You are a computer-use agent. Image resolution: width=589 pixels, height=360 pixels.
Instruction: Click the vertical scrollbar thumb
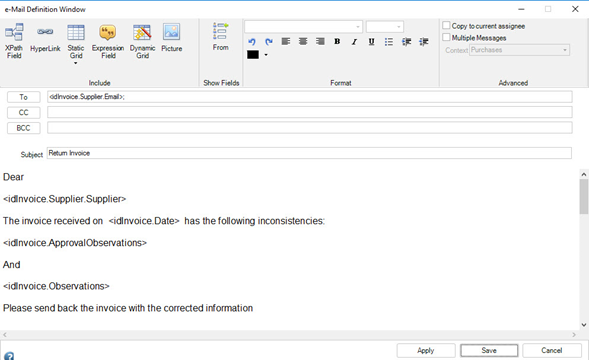pos(583,196)
